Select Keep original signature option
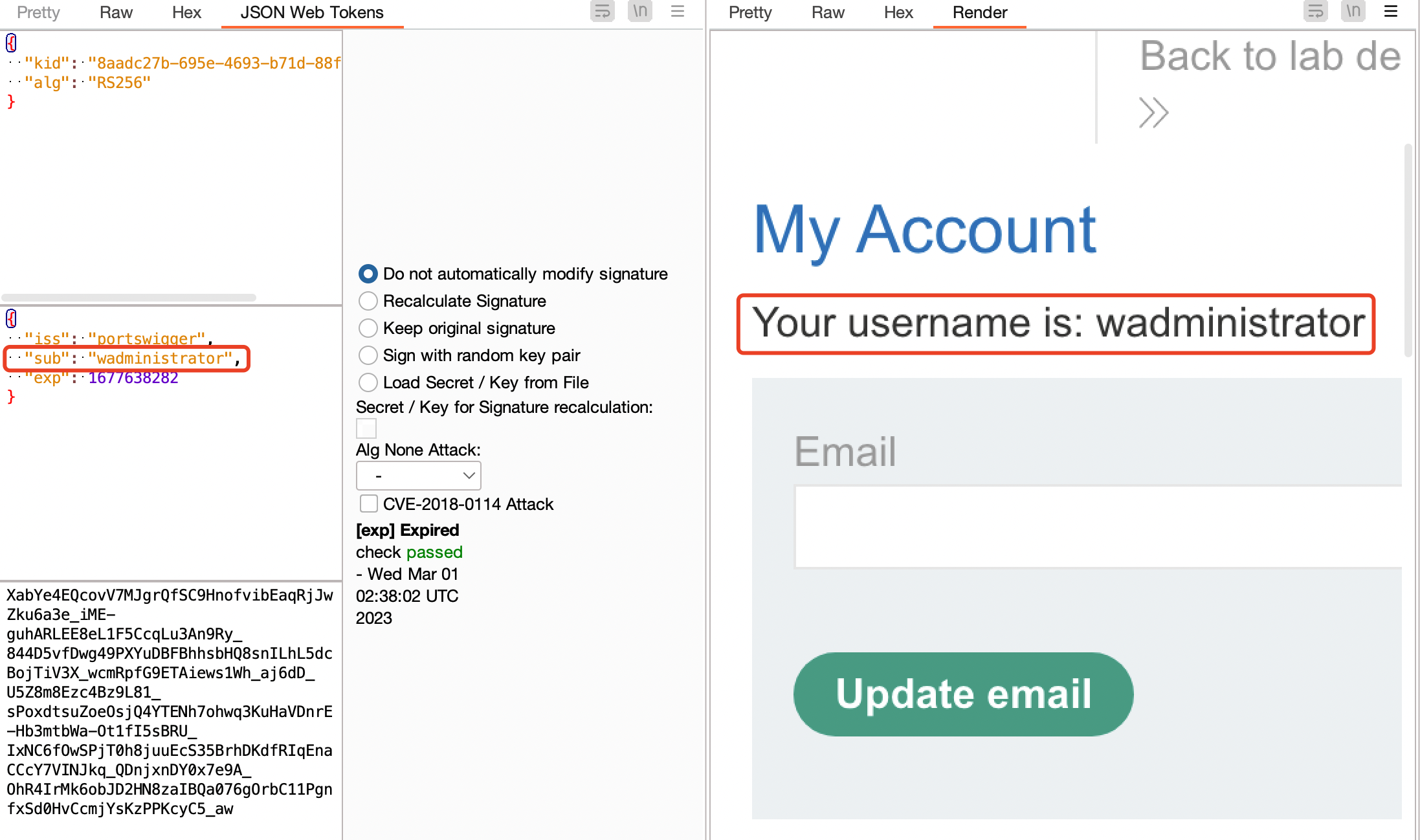This screenshot has height=840, width=1420. coord(368,328)
